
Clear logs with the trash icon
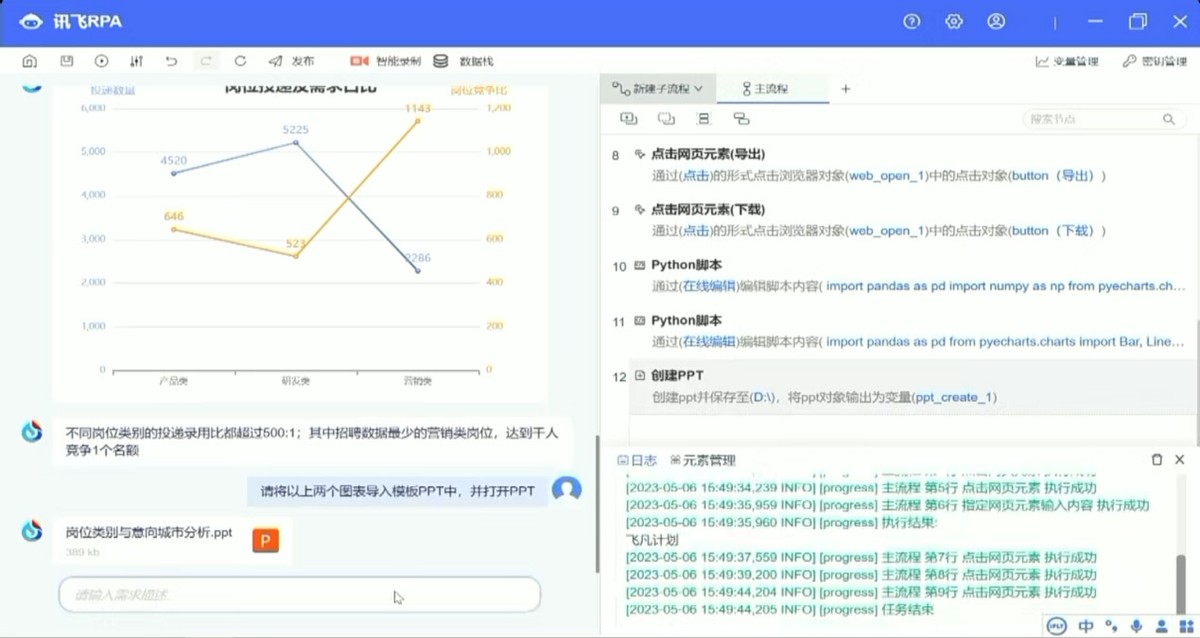1157,460
